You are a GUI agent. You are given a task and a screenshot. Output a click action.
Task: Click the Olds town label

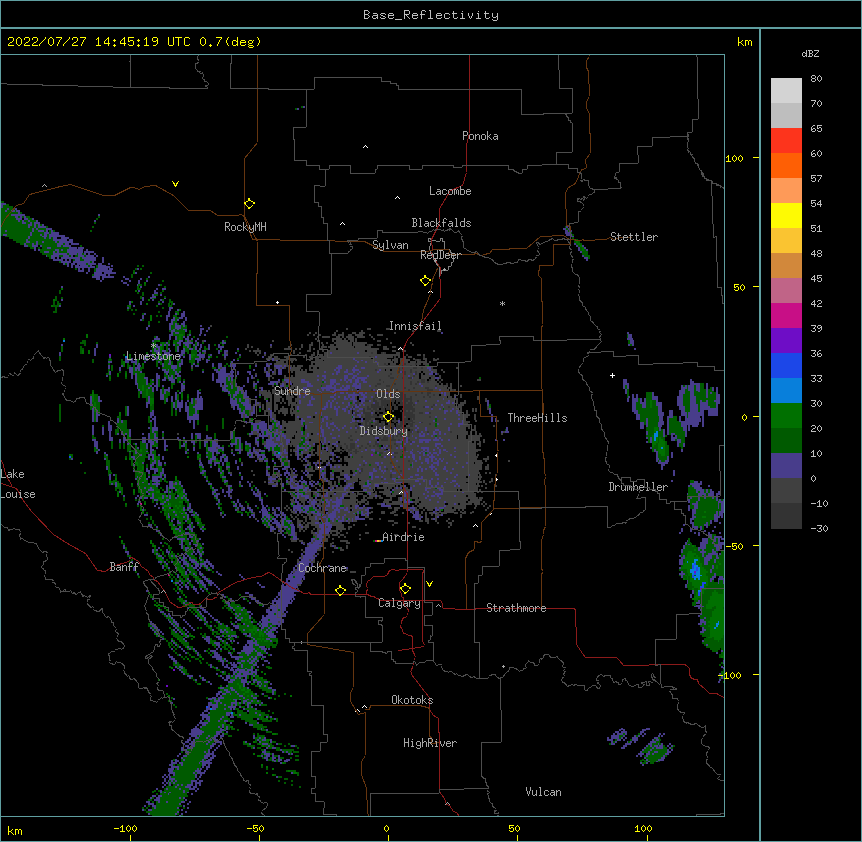pyautogui.click(x=388, y=394)
